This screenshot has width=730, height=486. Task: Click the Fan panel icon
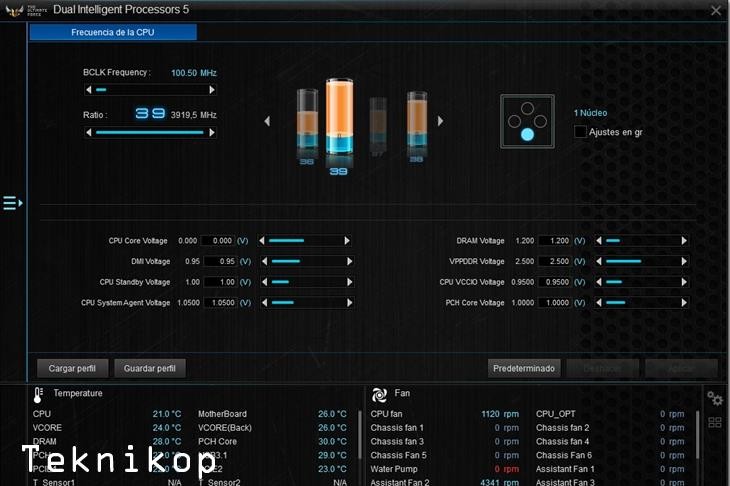tap(379, 394)
